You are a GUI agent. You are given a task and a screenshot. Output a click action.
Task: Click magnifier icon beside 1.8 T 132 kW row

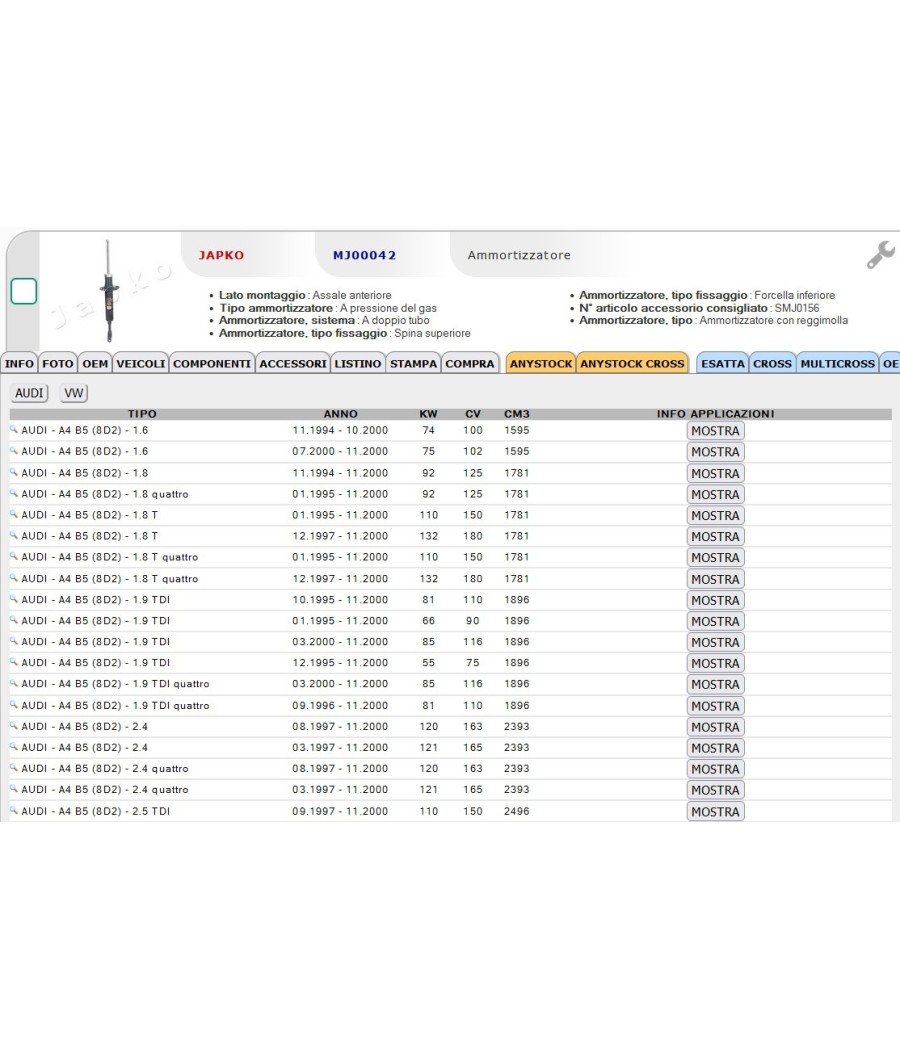pyautogui.click(x=13, y=536)
